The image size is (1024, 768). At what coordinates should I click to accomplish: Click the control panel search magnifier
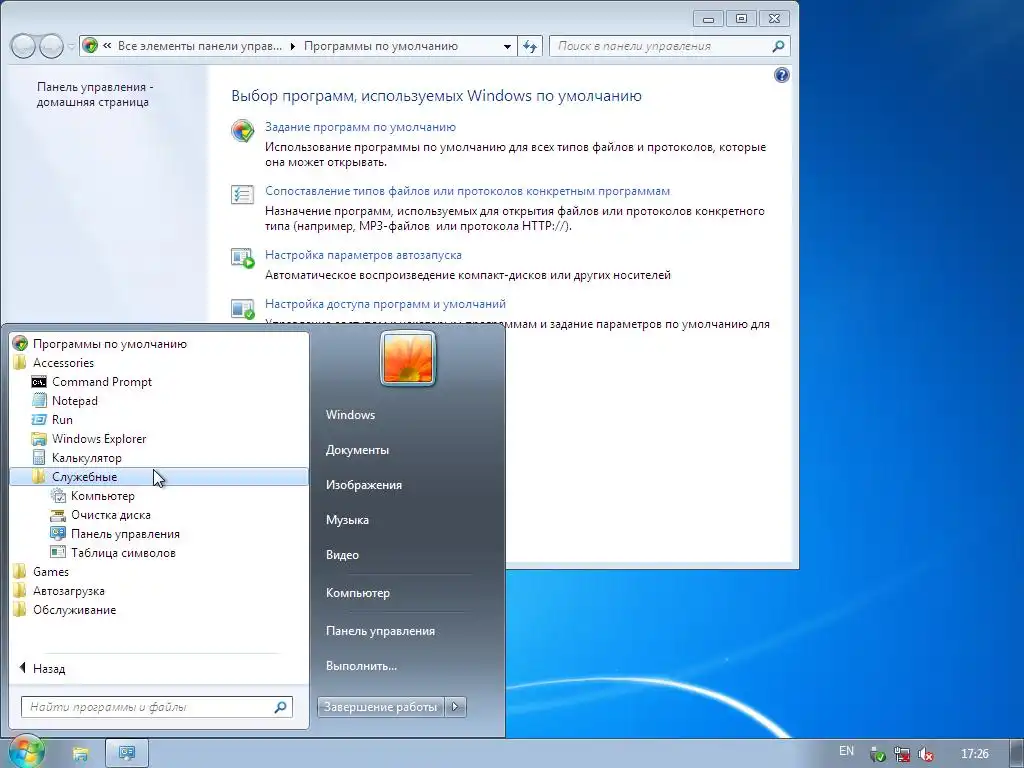[778, 46]
